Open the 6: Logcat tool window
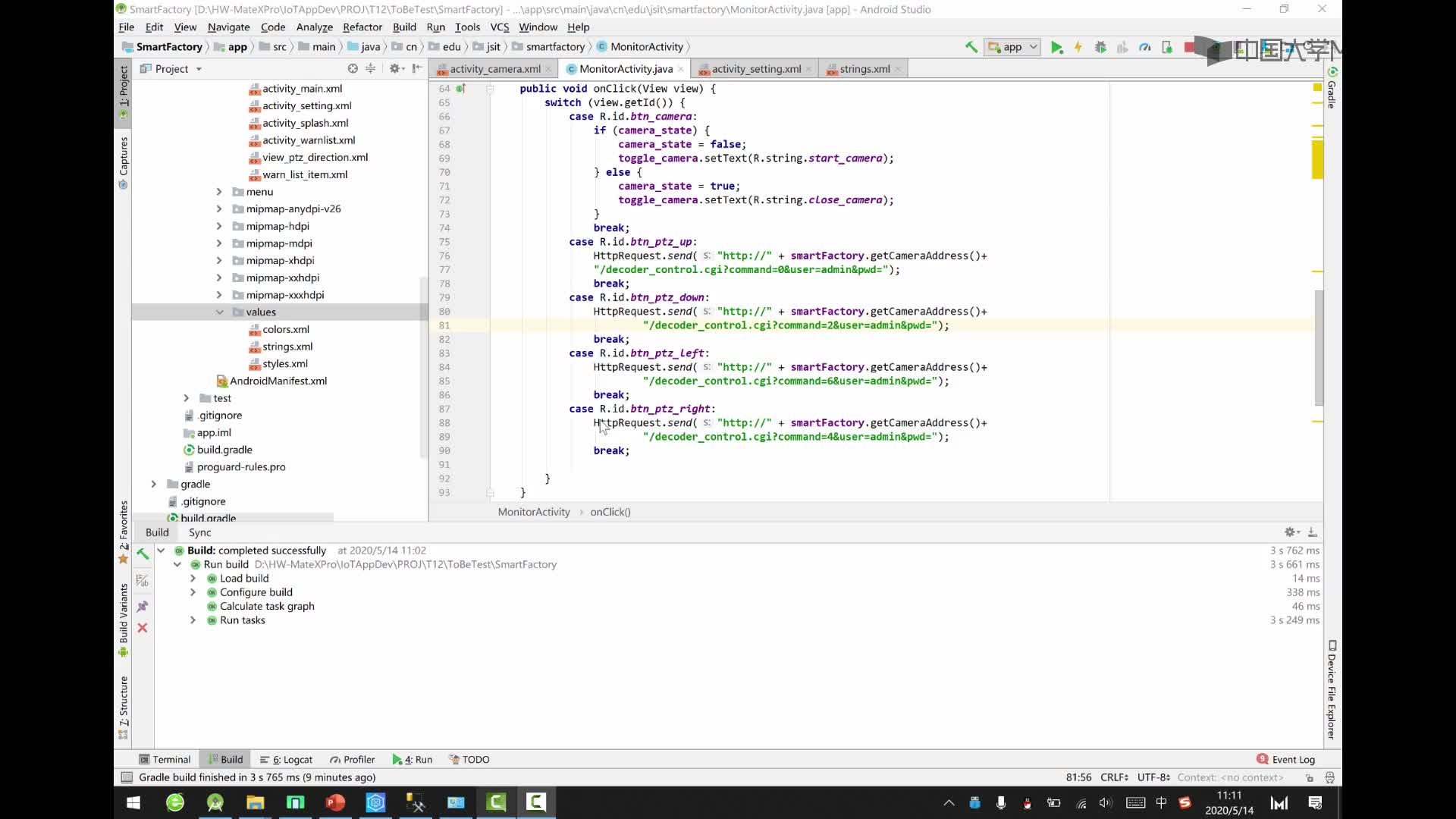 [x=286, y=759]
